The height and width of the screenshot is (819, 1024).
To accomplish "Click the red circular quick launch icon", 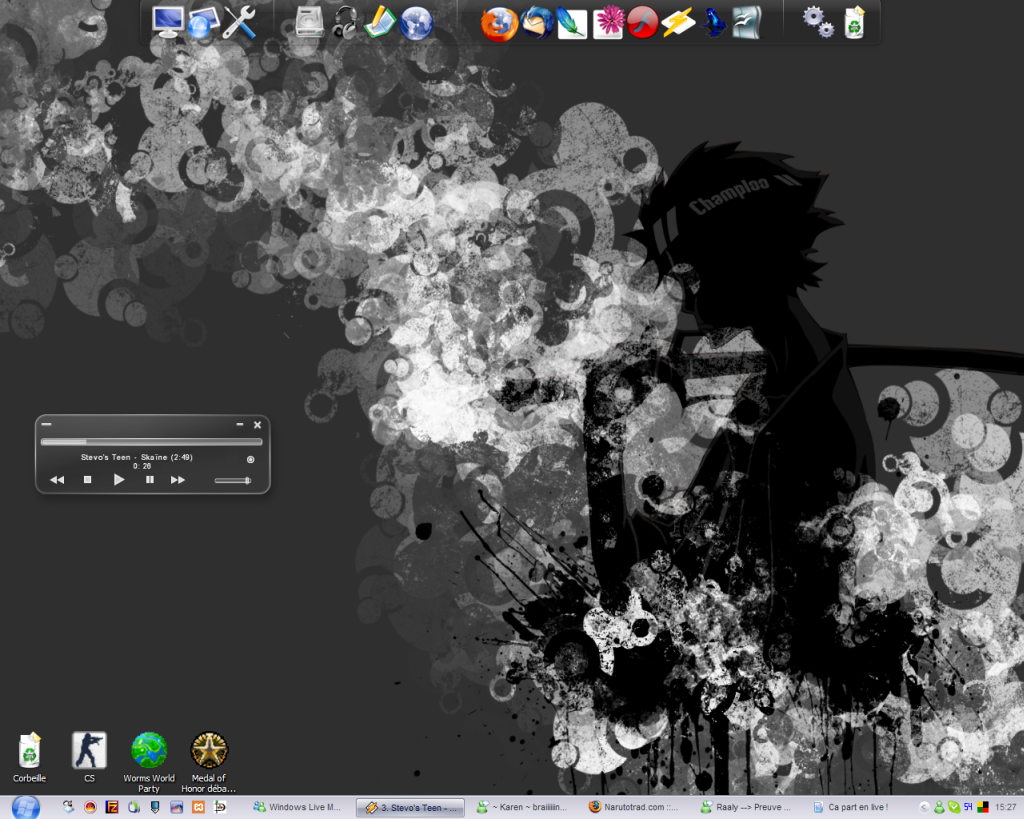I will point(90,807).
